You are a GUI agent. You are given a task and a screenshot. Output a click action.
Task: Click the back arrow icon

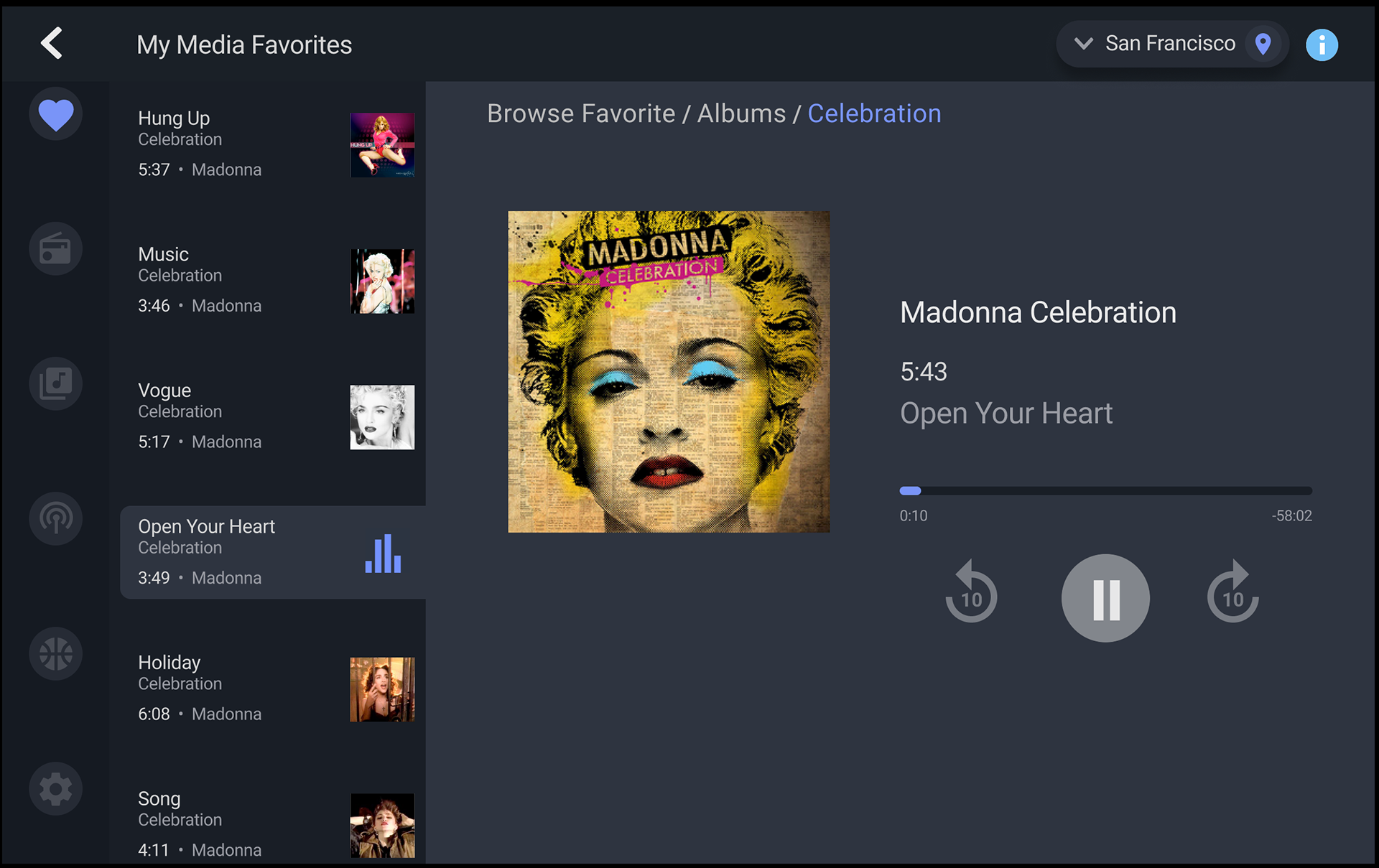[52, 43]
